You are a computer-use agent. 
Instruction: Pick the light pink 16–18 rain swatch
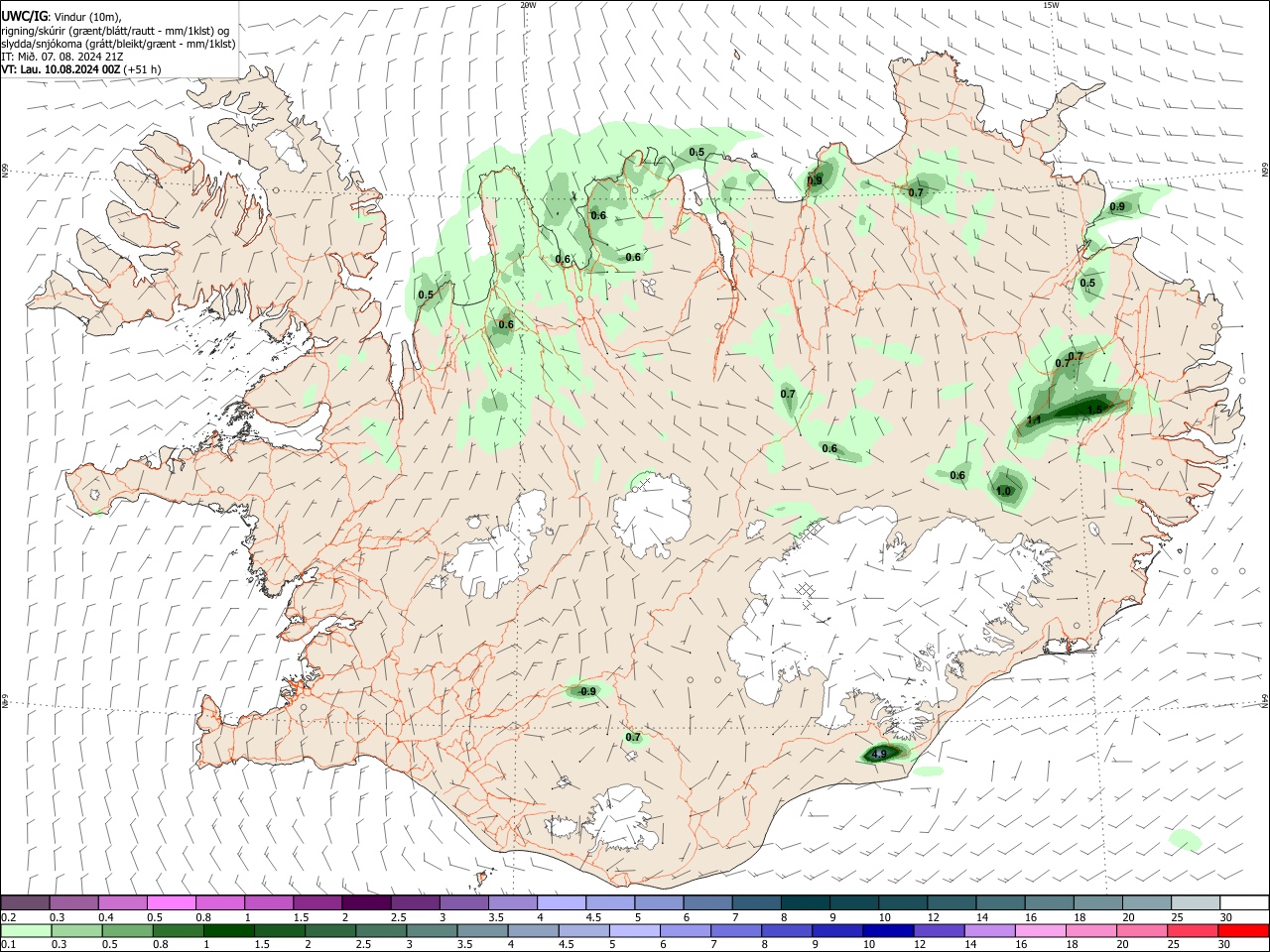(1041, 931)
